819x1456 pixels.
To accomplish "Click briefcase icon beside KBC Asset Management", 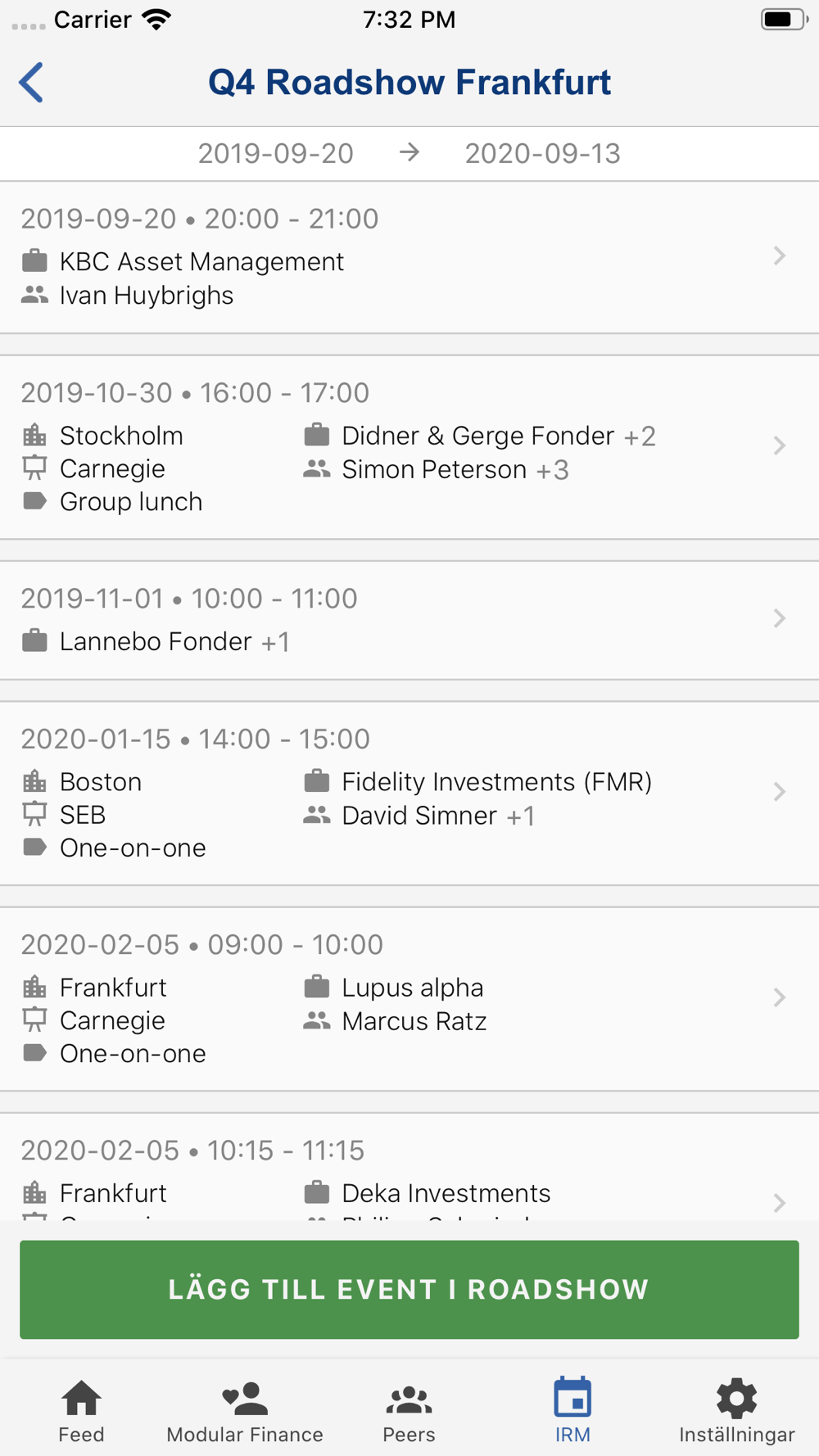I will 34,261.
